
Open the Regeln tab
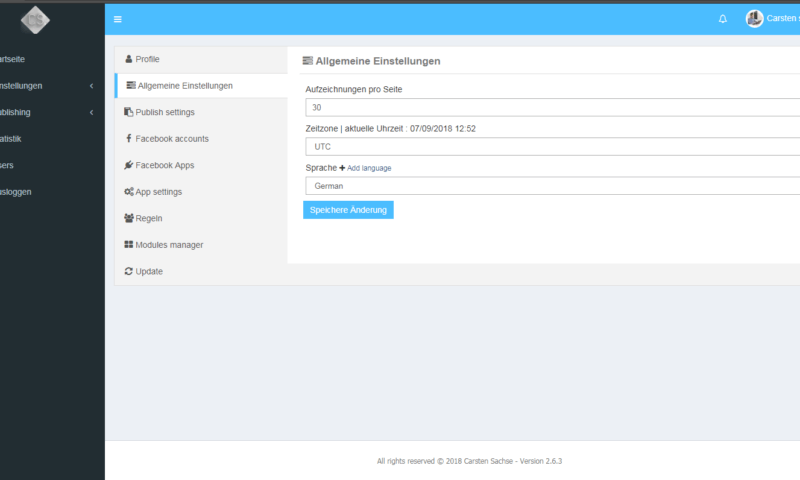[x=201, y=218]
